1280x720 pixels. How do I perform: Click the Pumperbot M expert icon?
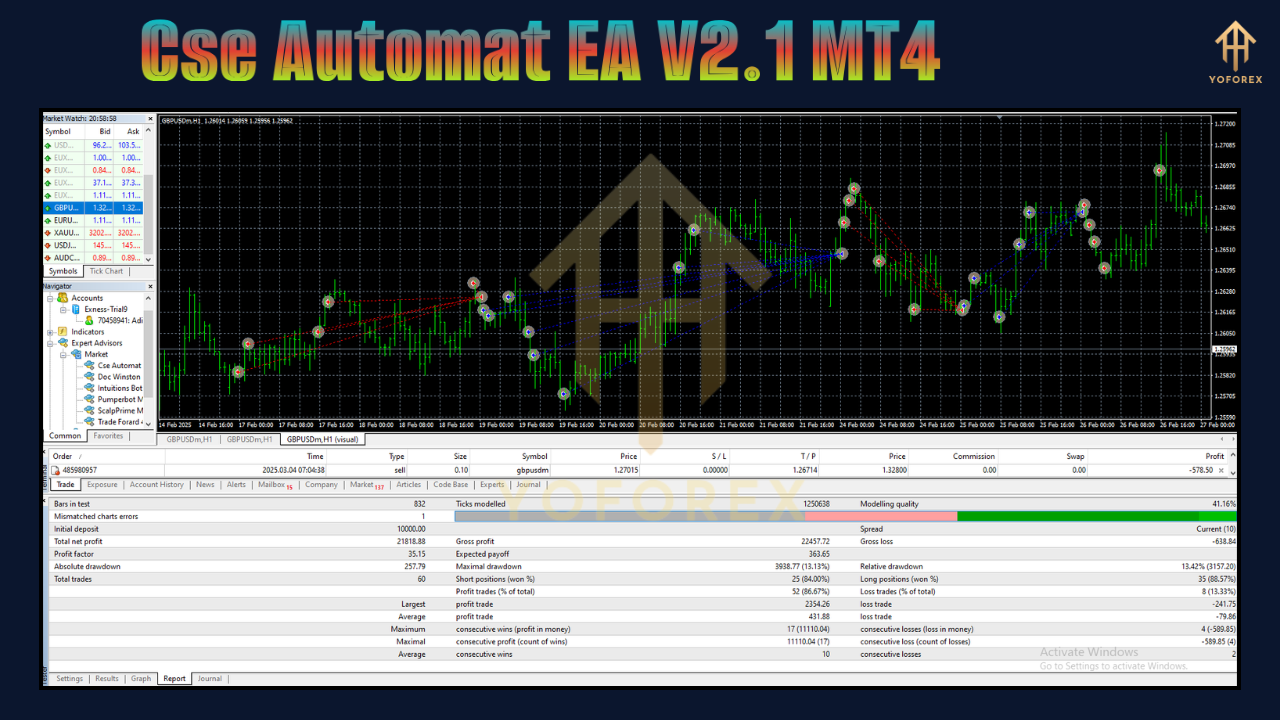pos(88,399)
